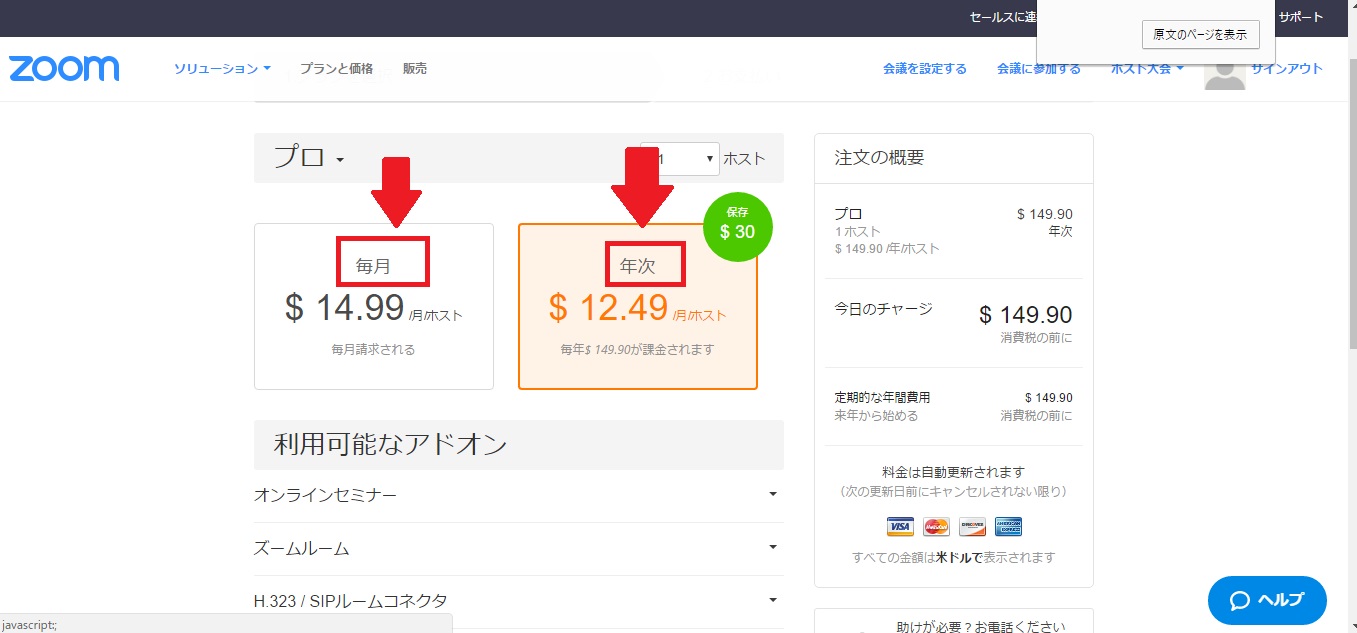
Task: Expand the オンラインセミナー add-on
Action: pyautogui.click(x=518, y=495)
